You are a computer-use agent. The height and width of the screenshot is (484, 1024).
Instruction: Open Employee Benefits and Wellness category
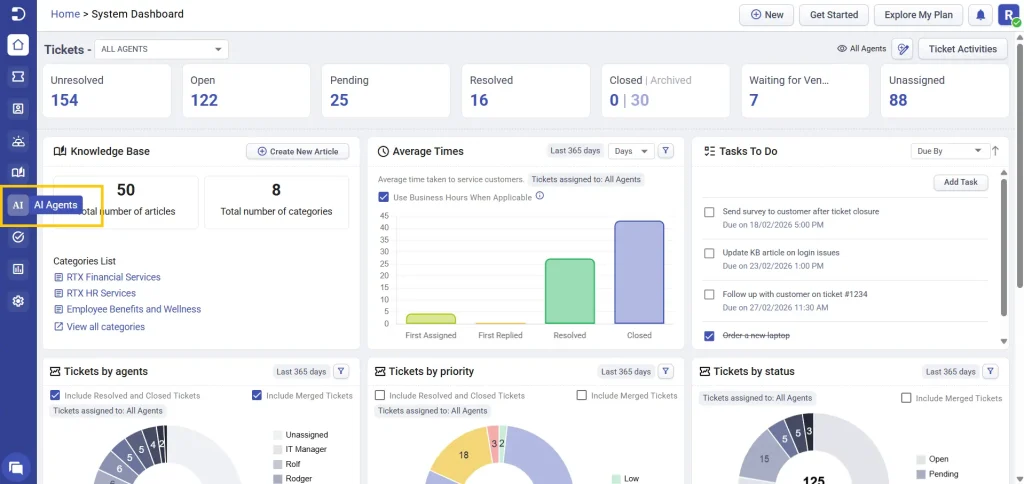134,310
